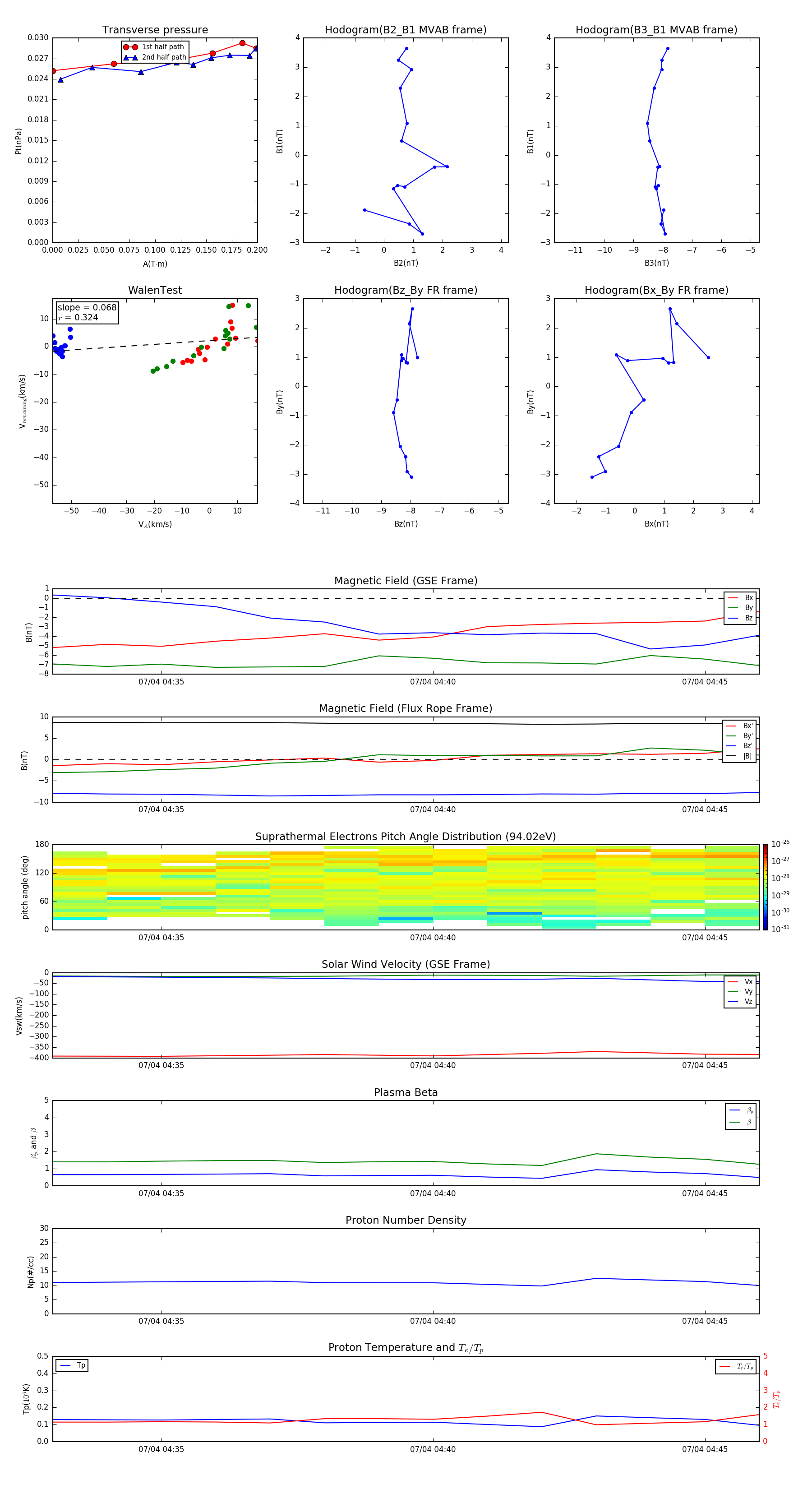Screen dimensions: 812x1489
Task: Click the 'B3(nT)' axis label
Action: pyautogui.click(x=656, y=263)
